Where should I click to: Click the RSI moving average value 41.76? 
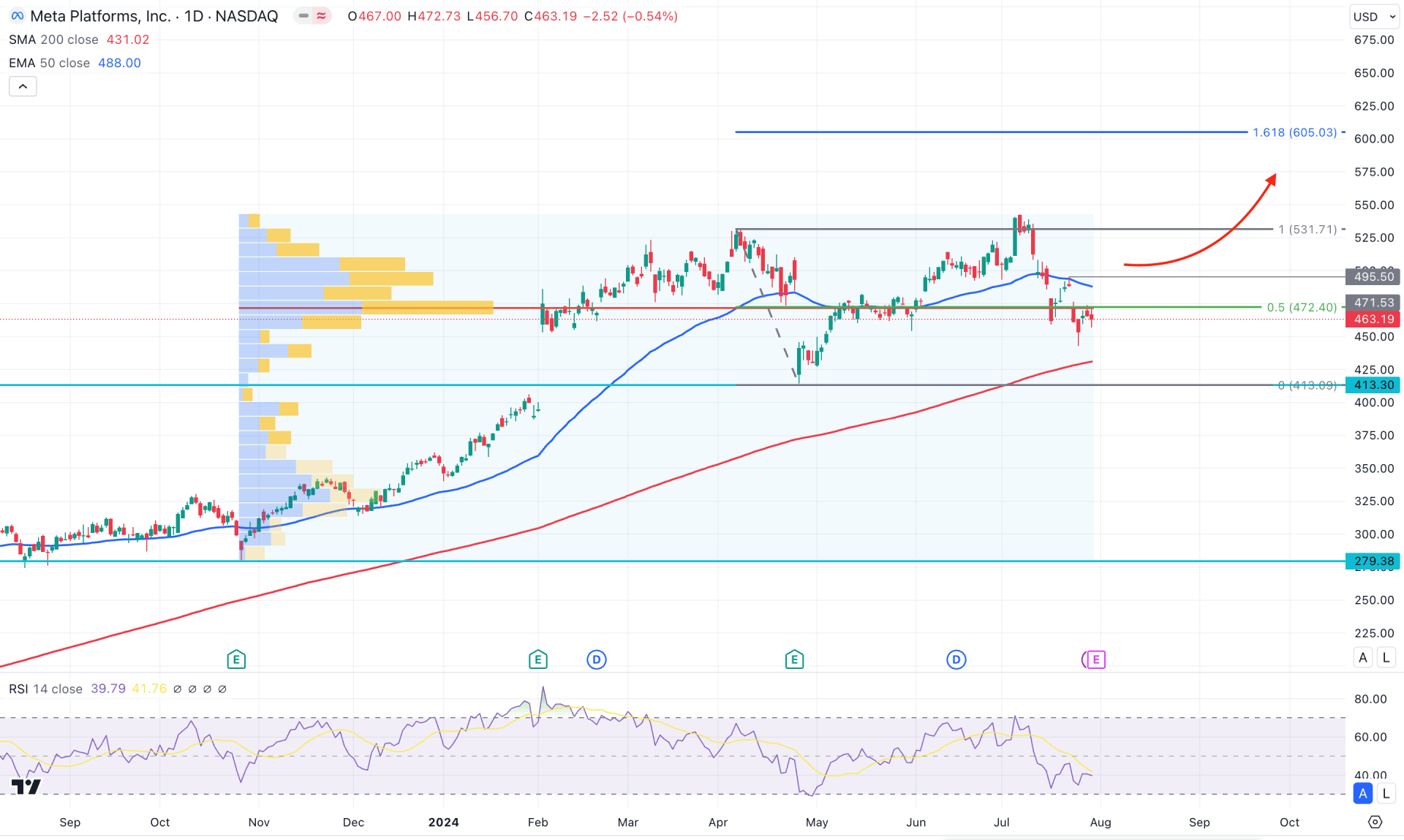pos(149,689)
